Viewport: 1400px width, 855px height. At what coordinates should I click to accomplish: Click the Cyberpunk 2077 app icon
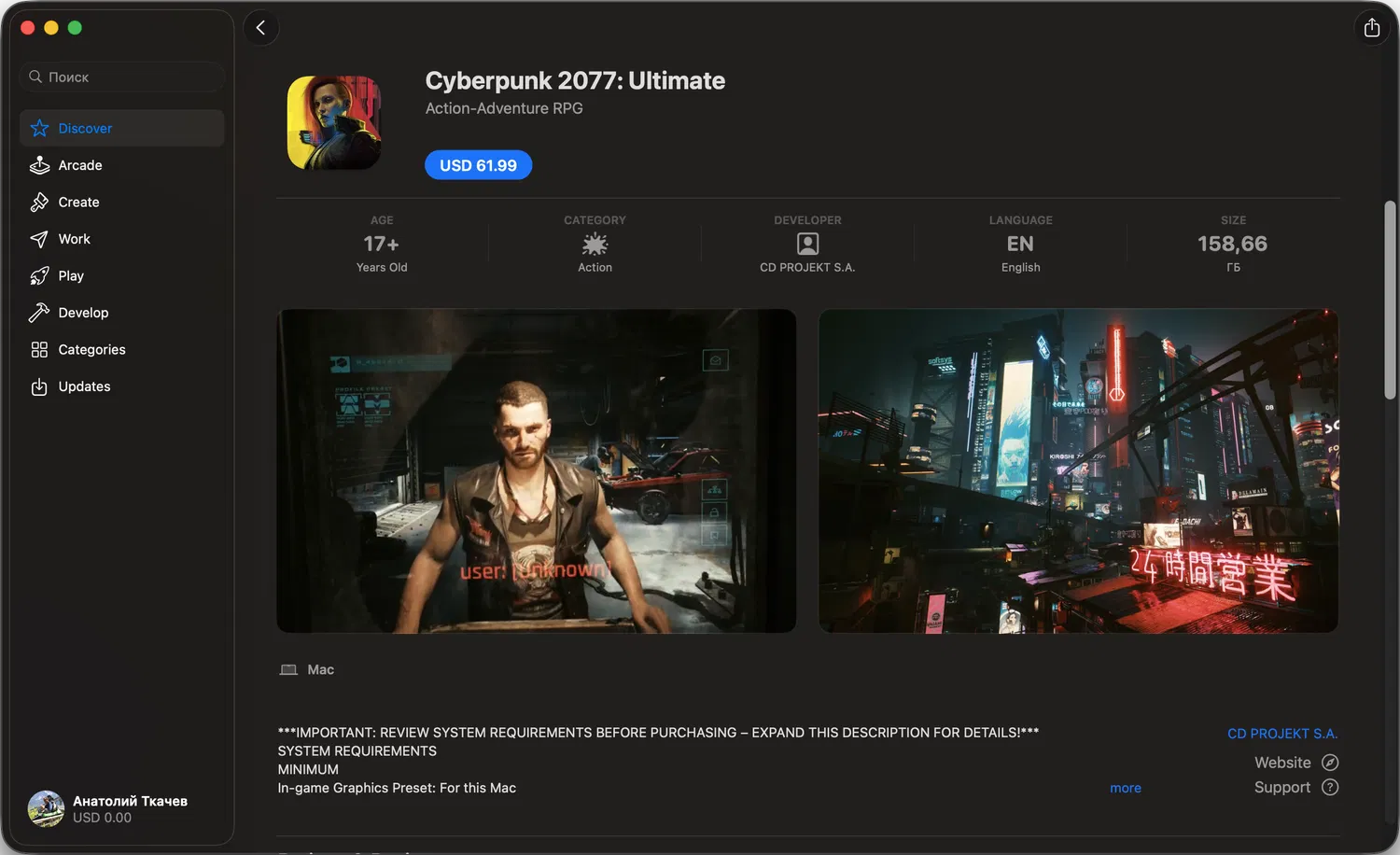point(334,122)
